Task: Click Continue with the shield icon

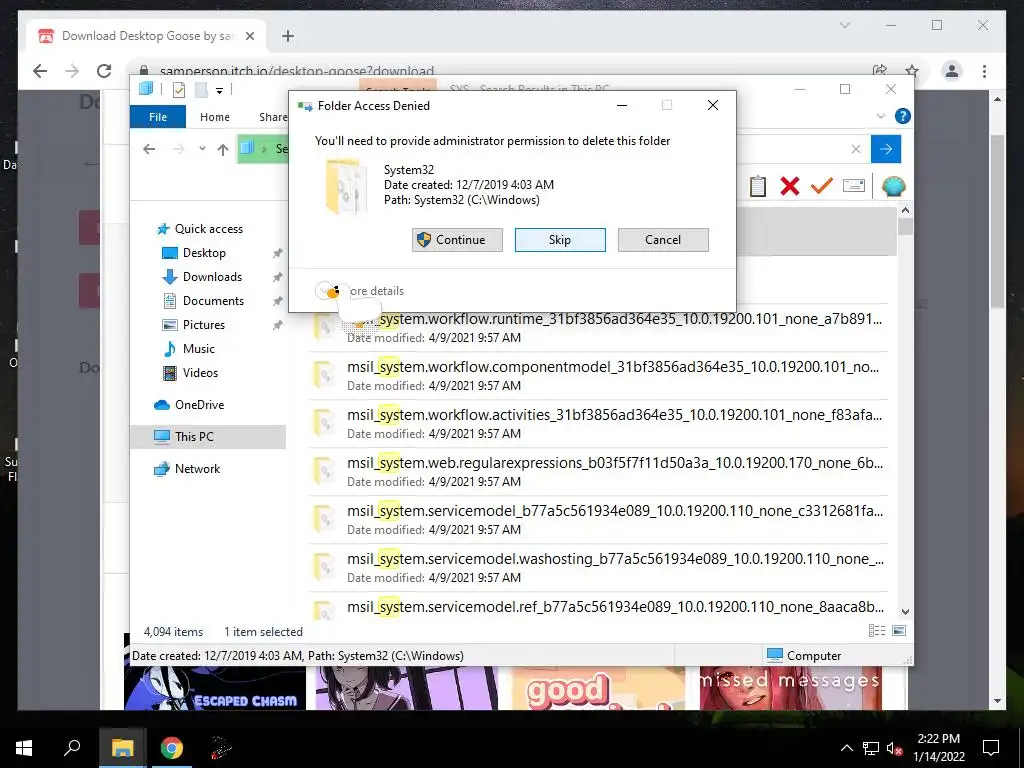Action: [x=457, y=240]
